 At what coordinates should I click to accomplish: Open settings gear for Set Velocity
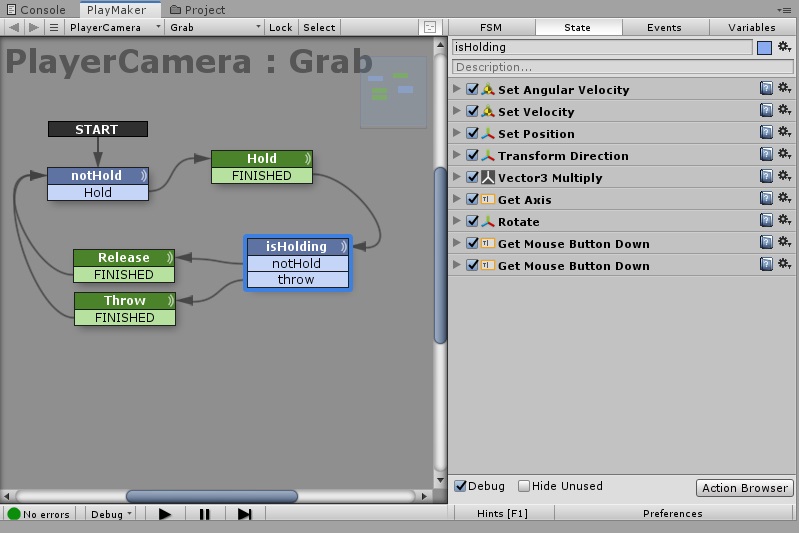[784, 110]
